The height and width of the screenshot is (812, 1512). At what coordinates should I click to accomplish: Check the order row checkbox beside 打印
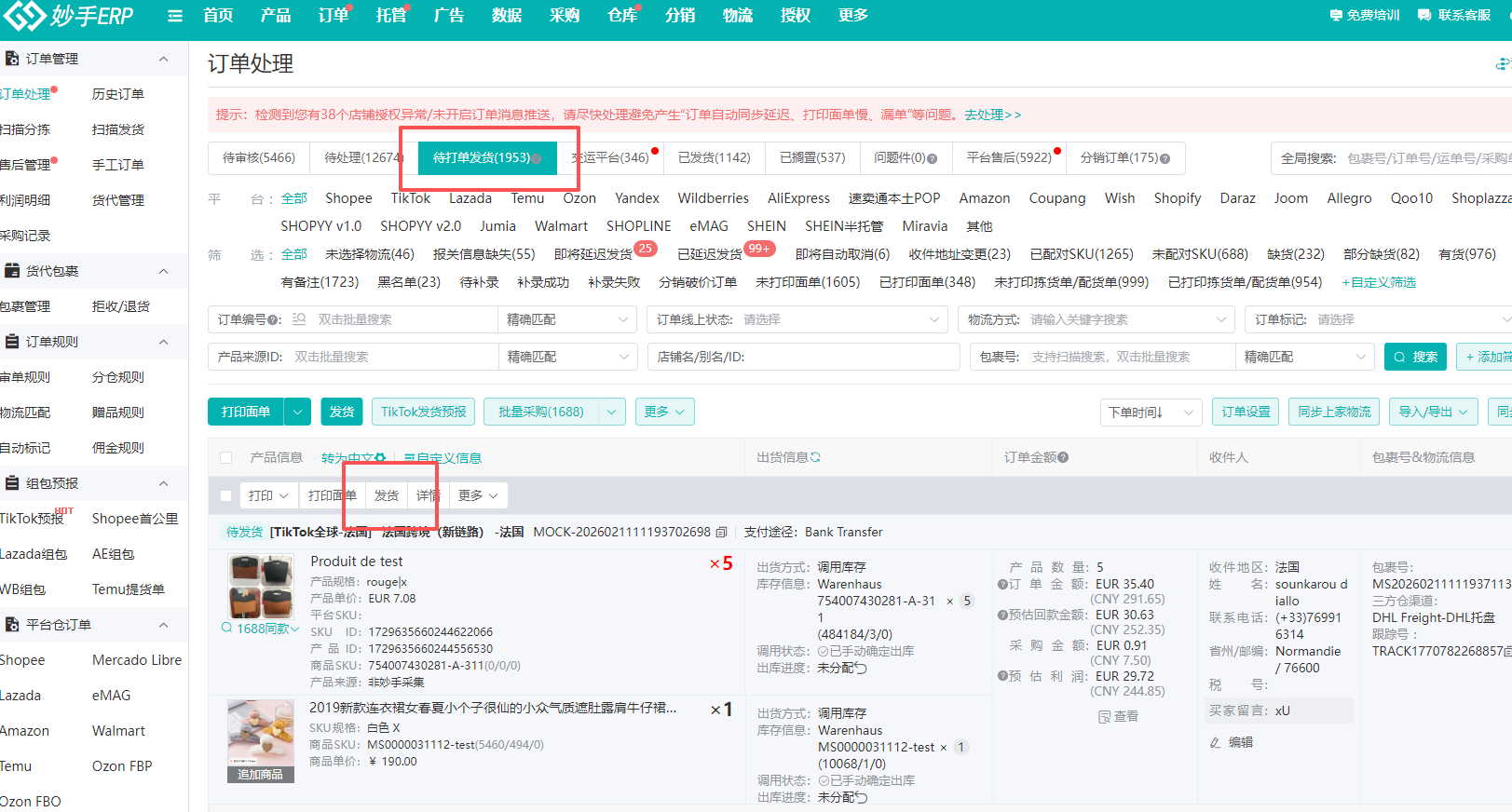tap(225, 496)
